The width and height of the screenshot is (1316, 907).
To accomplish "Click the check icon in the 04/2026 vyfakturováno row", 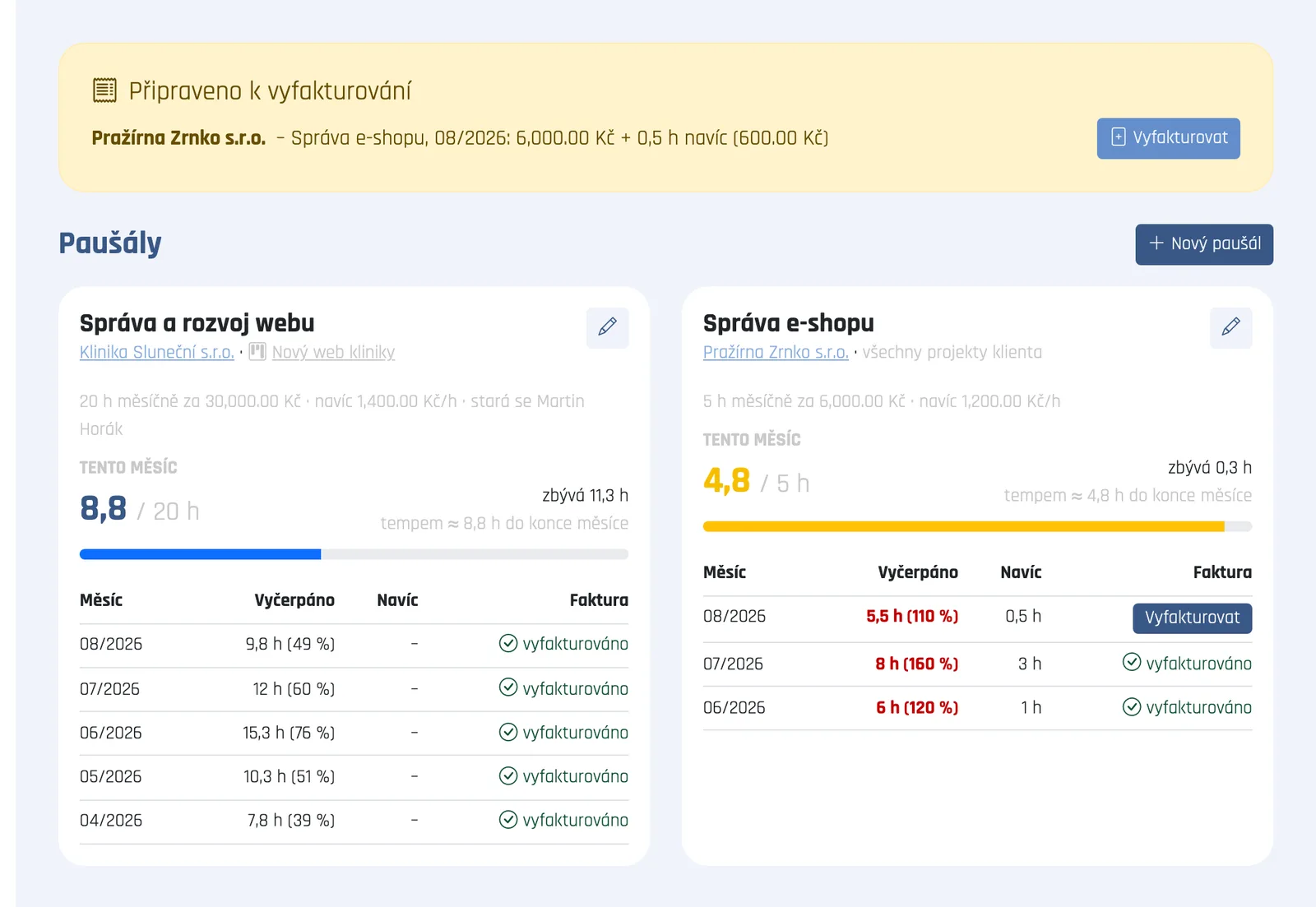I will [508, 819].
